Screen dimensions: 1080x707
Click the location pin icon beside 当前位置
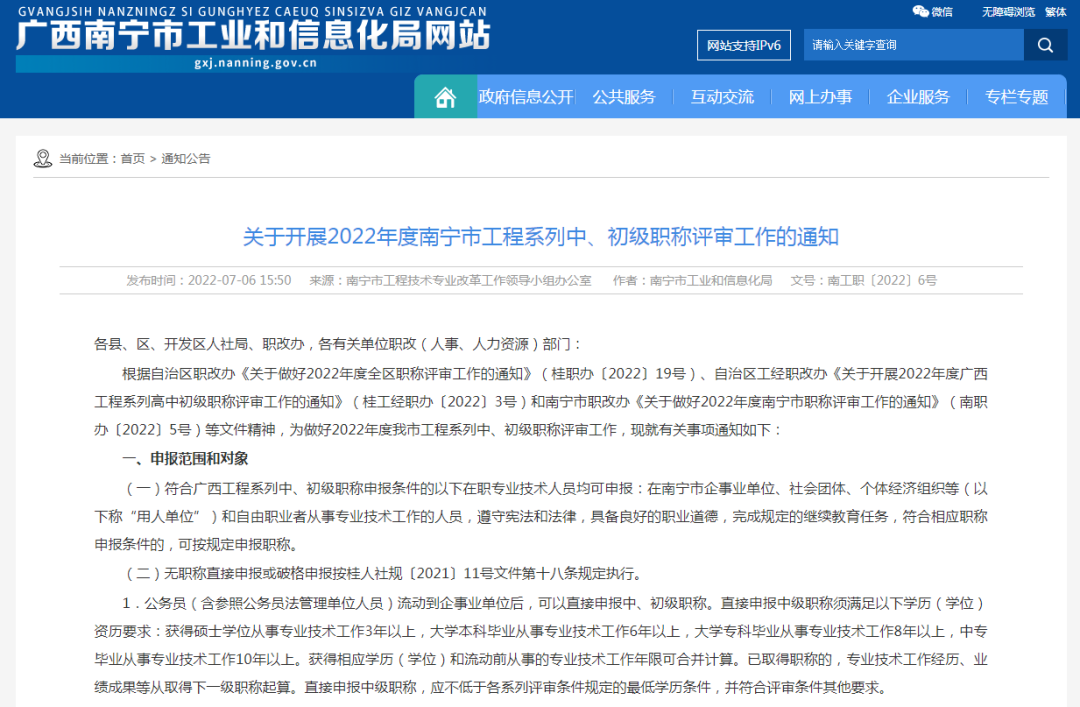tap(43, 158)
